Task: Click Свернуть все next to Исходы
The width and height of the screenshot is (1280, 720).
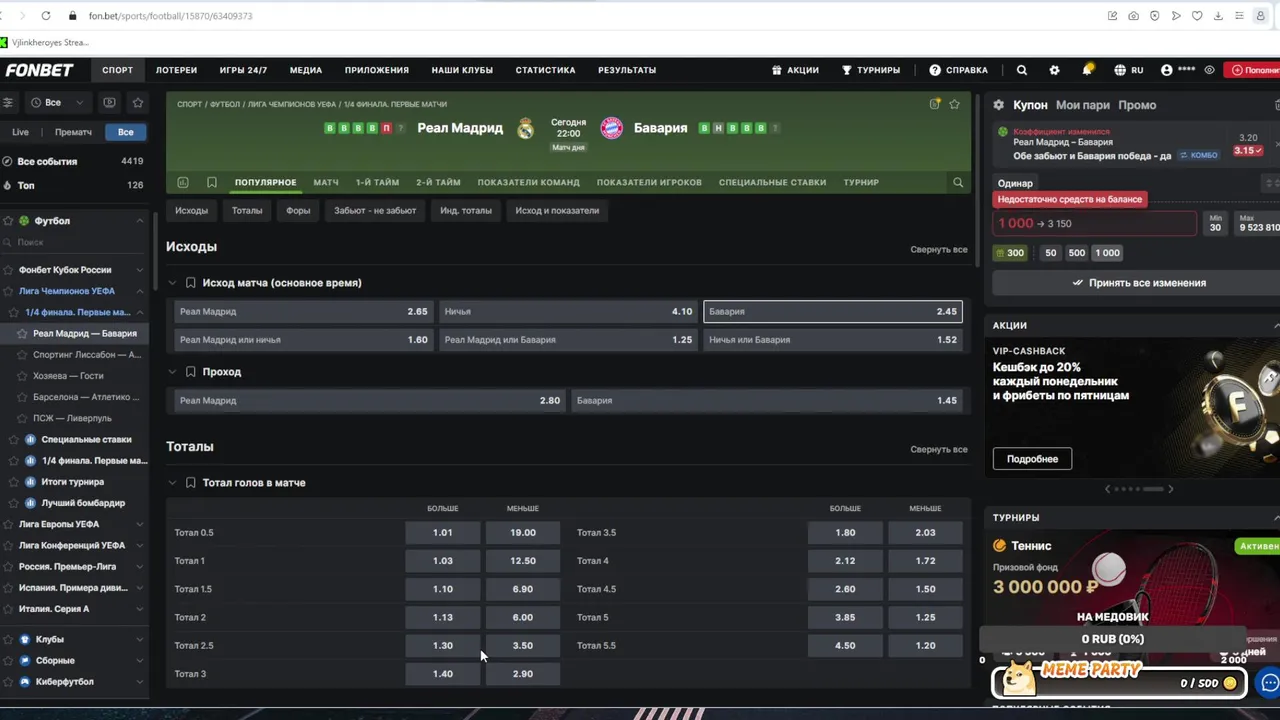Action: (938, 249)
